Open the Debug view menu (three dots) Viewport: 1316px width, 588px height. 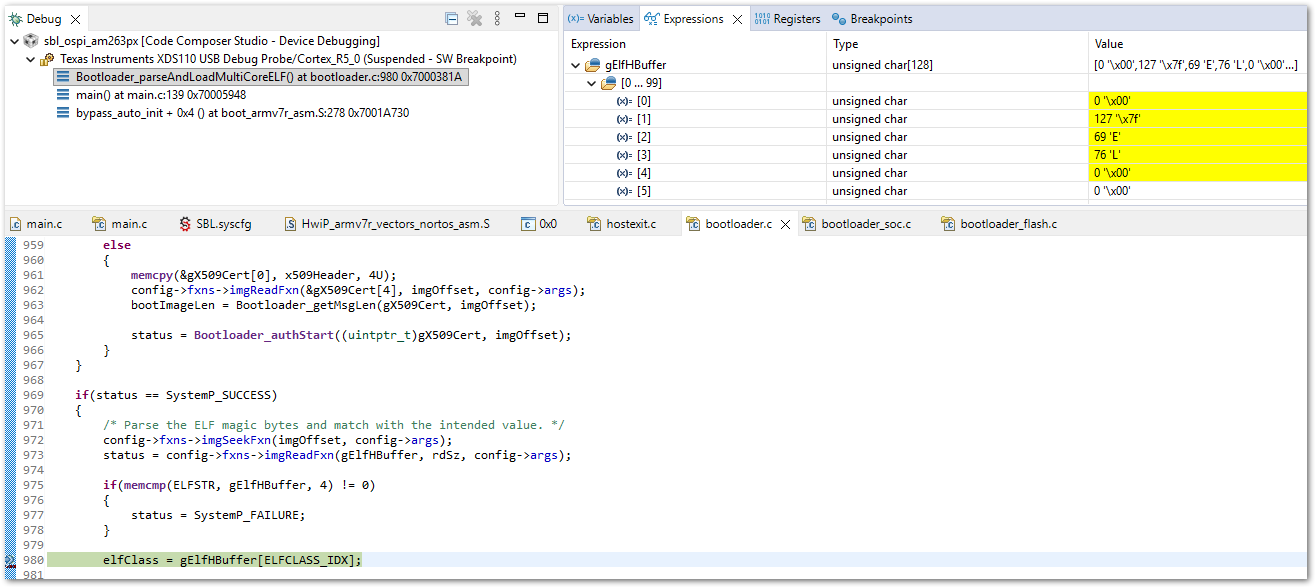(498, 19)
